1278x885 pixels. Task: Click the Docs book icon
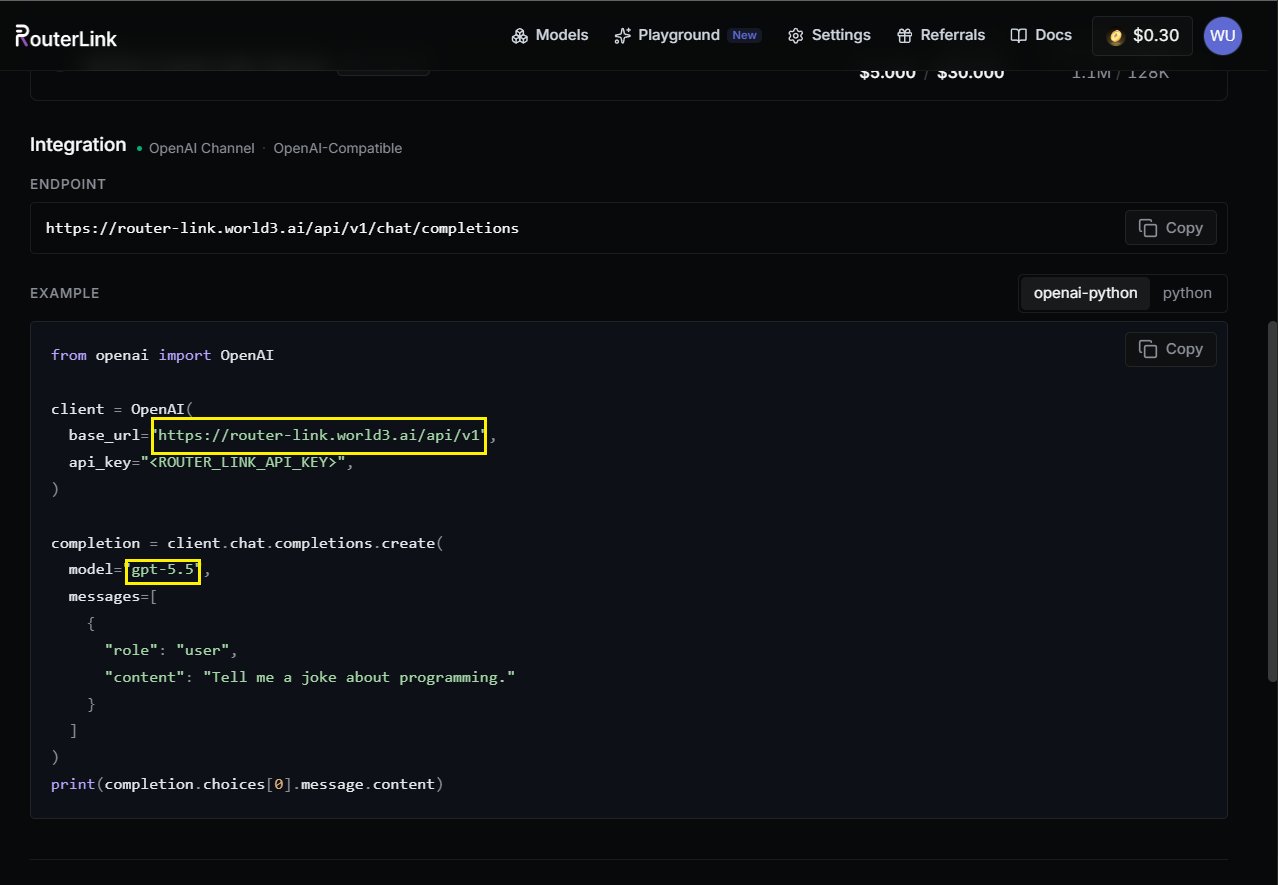click(1019, 36)
